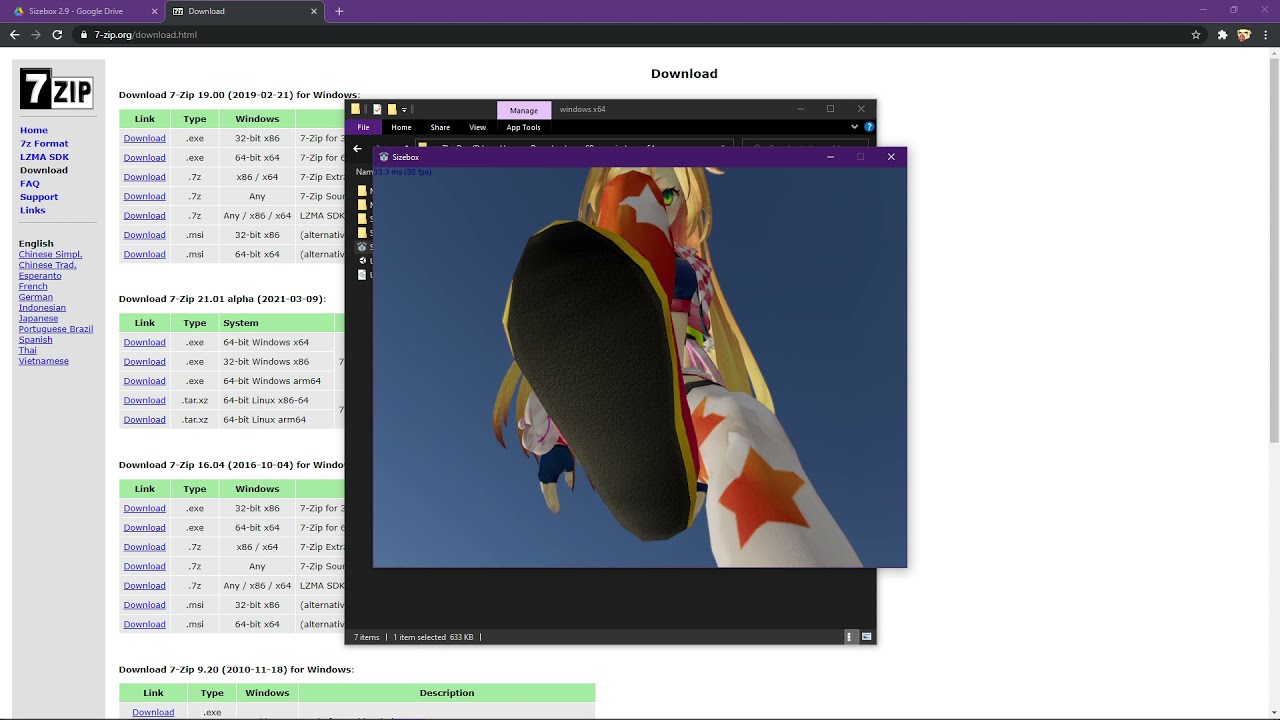Switch Explorer to details view icon

(850, 636)
